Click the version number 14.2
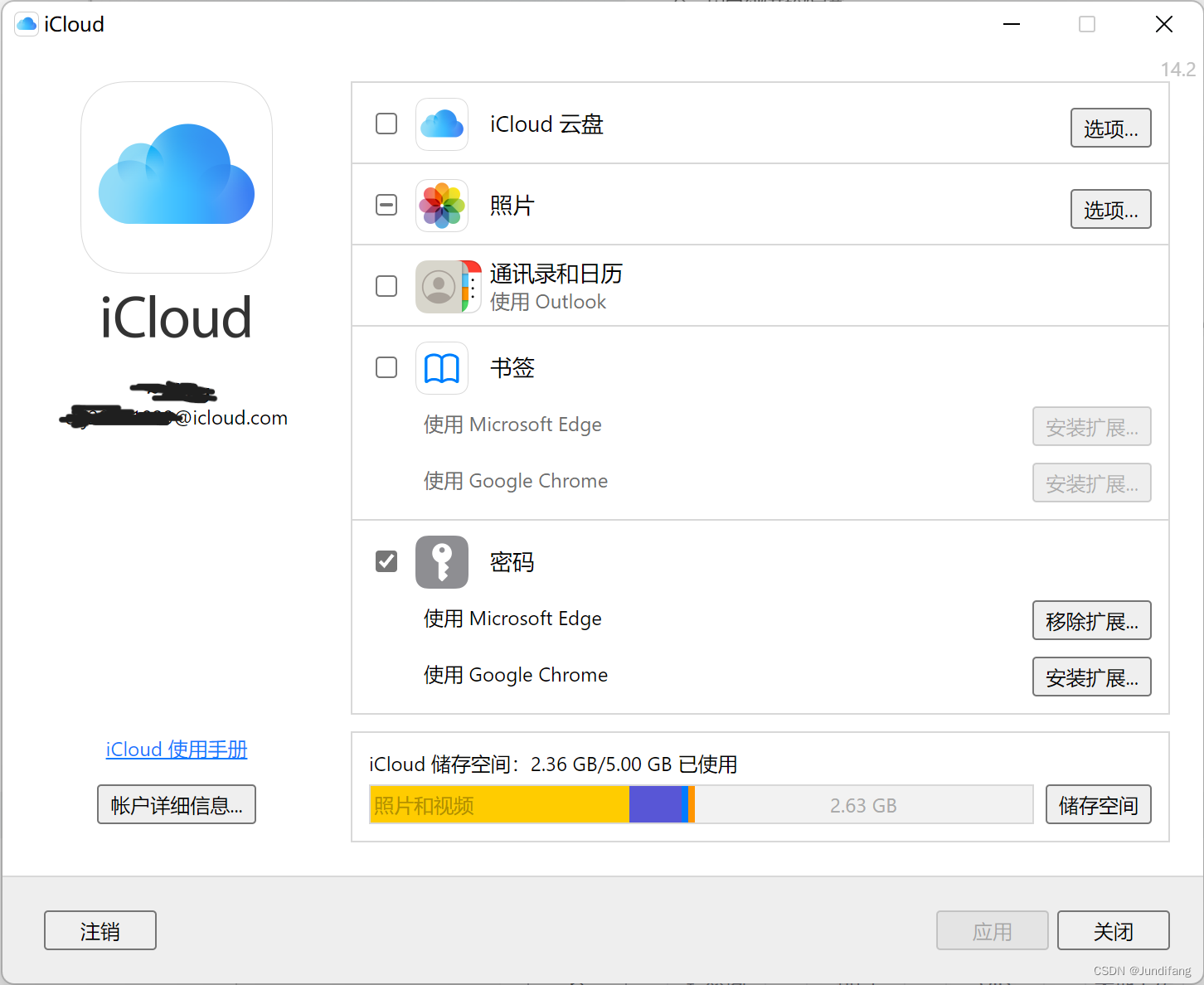This screenshot has height=985, width=1204. pos(1178,70)
